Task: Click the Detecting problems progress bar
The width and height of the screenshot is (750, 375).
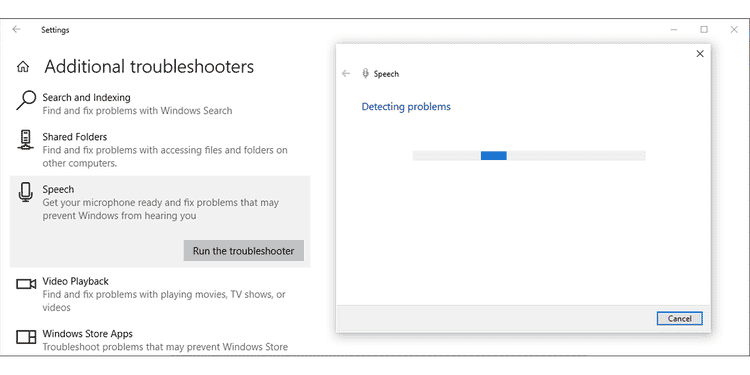Action: (529, 155)
